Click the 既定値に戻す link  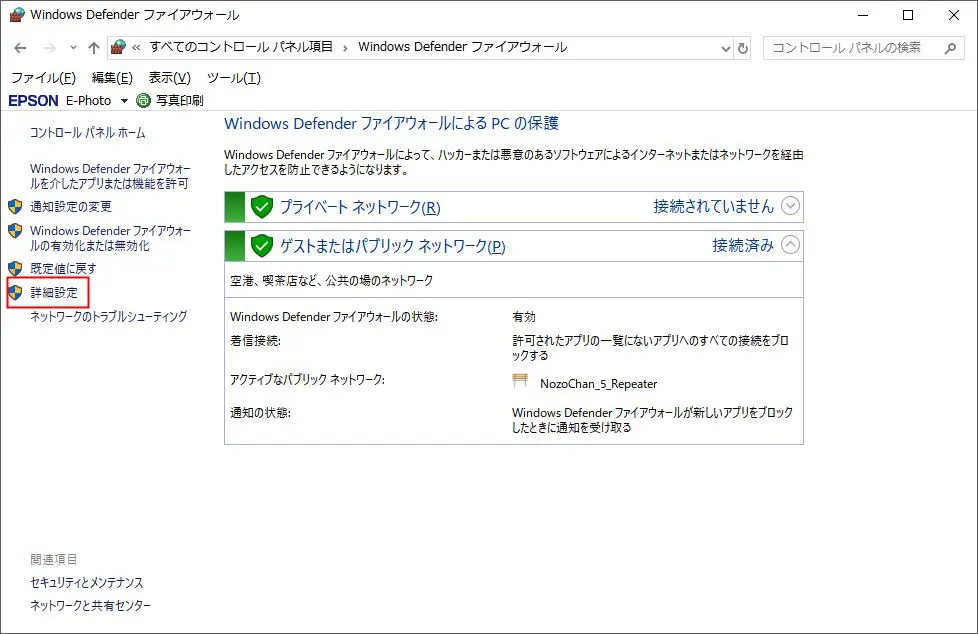pyautogui.click(x=63, y=269)
